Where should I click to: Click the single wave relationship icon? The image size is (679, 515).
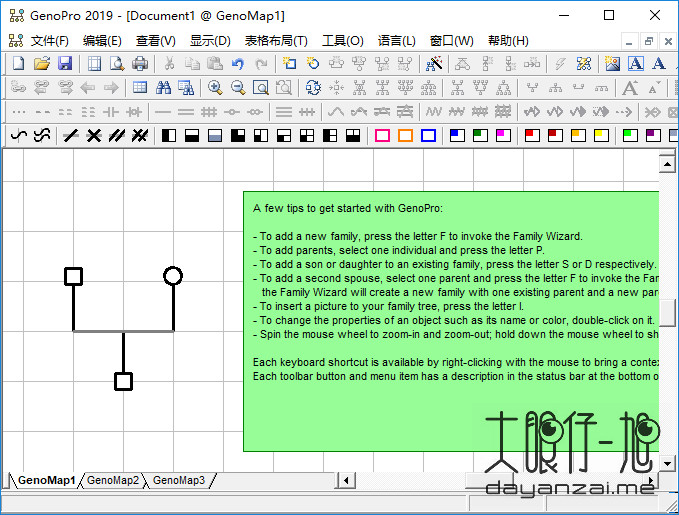pyautogui.click(x=19, y=136)
